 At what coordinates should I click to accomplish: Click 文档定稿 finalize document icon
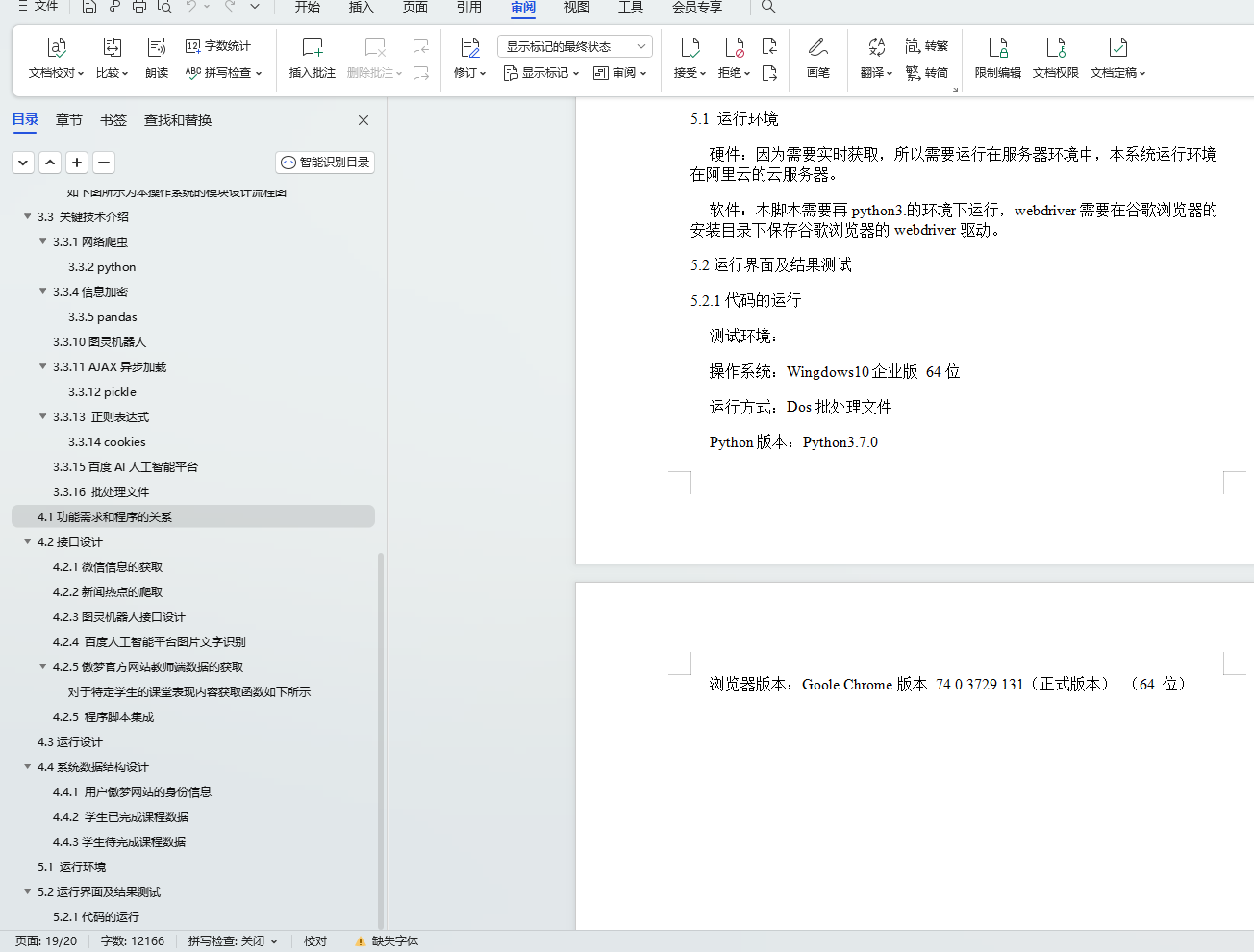pos(1117,47)
